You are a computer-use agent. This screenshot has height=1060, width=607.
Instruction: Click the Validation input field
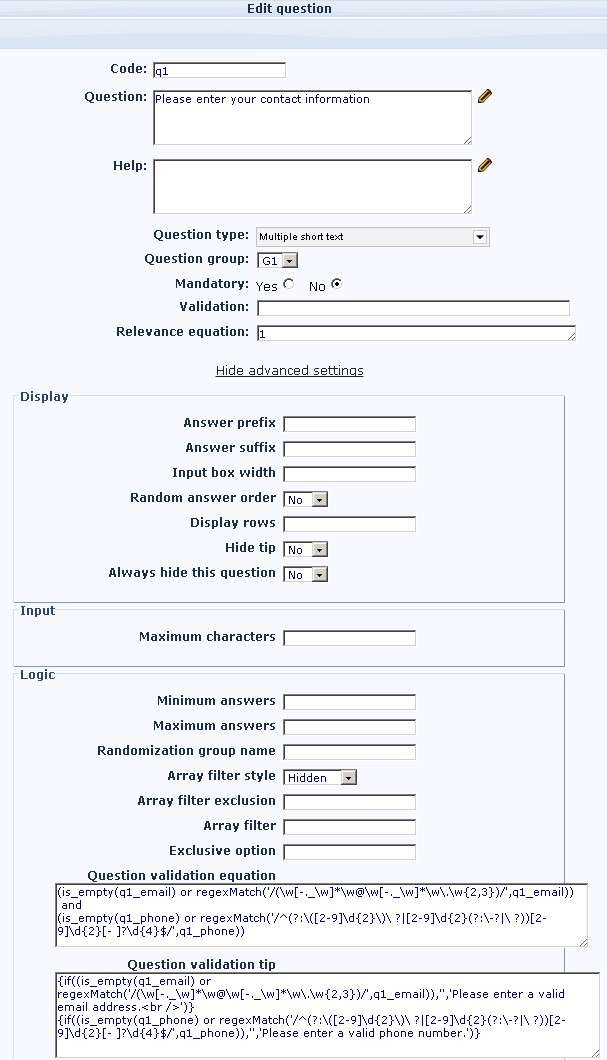413,308
